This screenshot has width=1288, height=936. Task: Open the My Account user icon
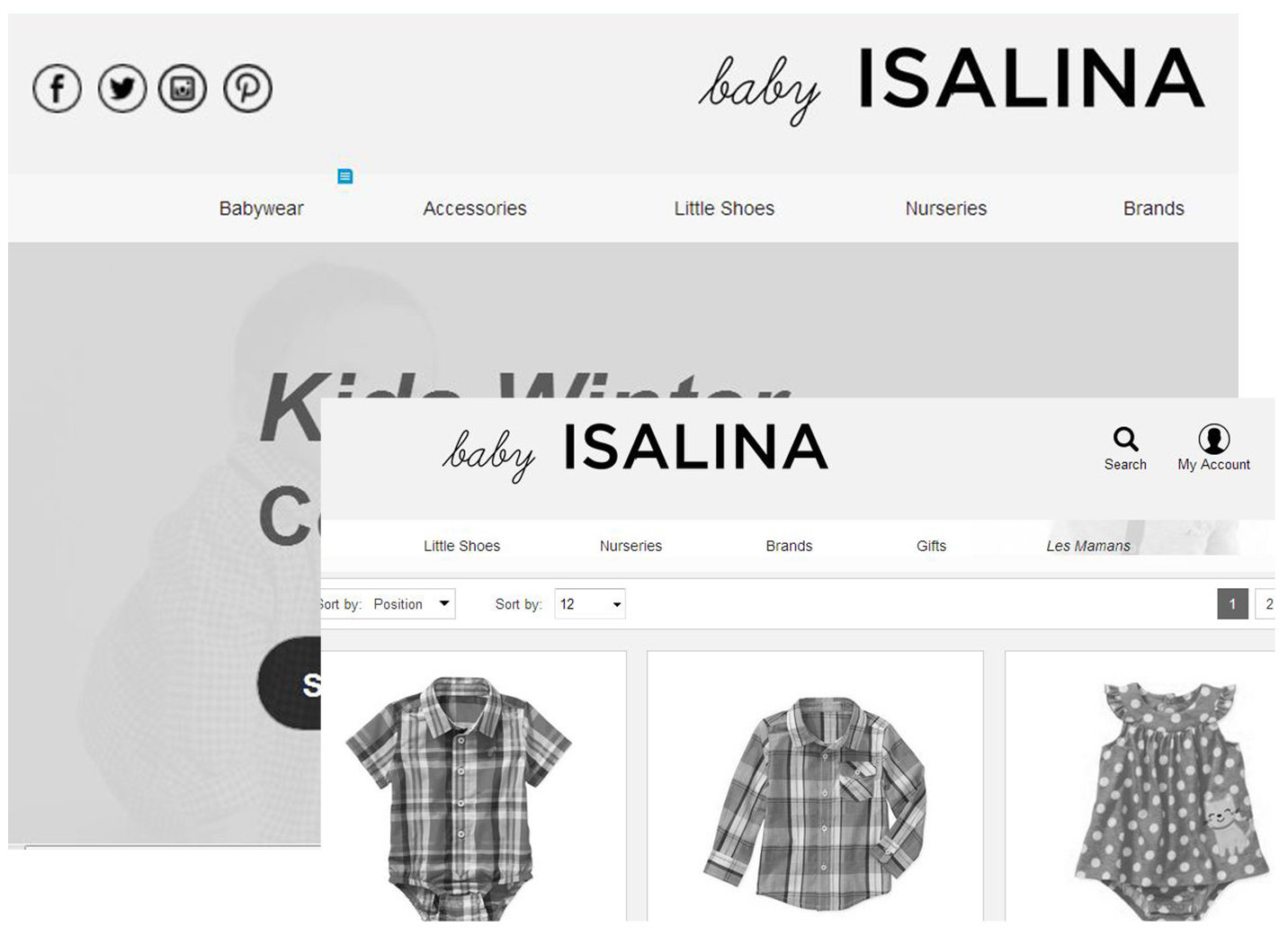tap(1213, 439)
